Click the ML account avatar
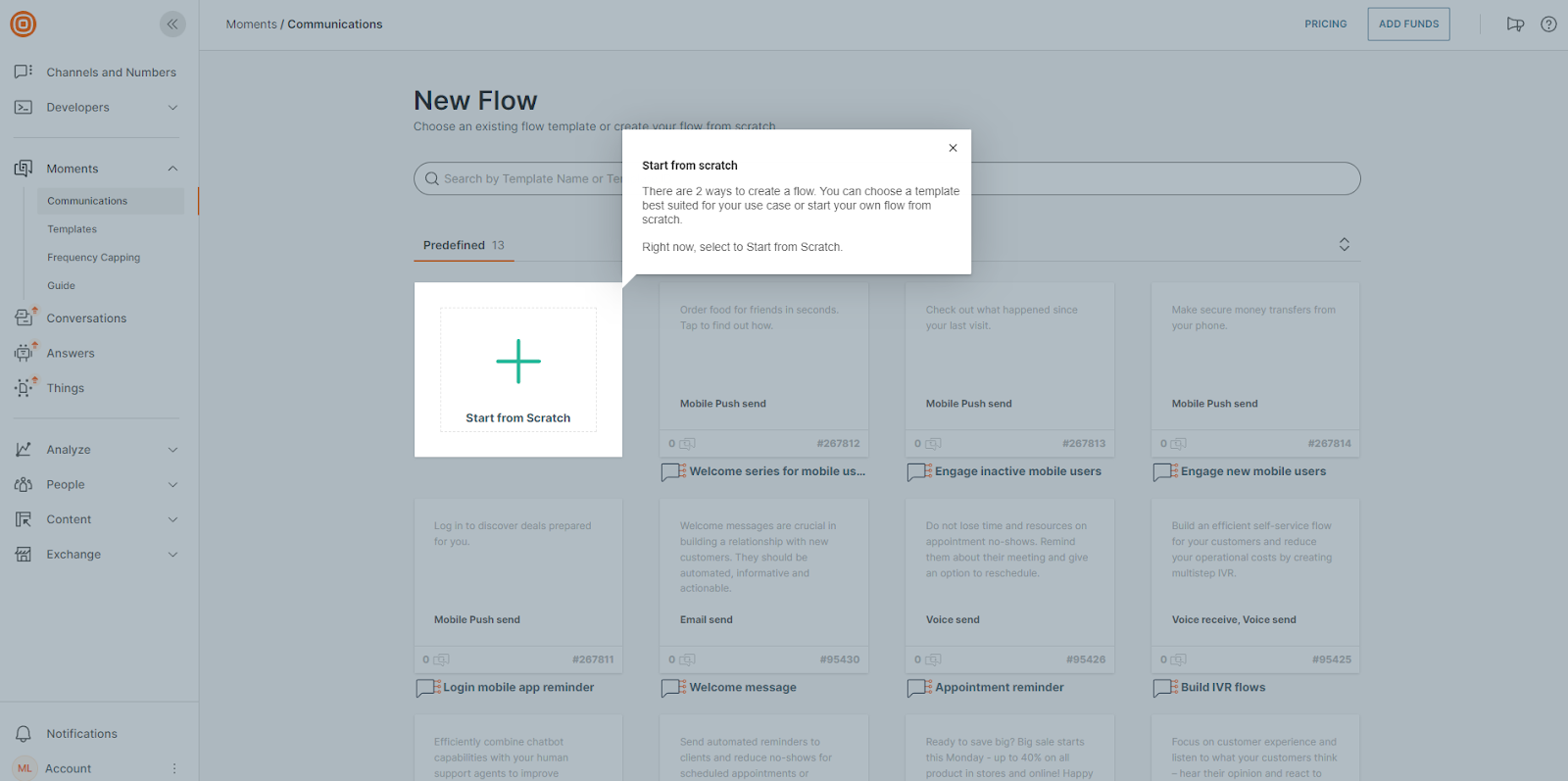The height and width of the screenshot is (781, 1568). pyautogui.click(x=24, y=768)
